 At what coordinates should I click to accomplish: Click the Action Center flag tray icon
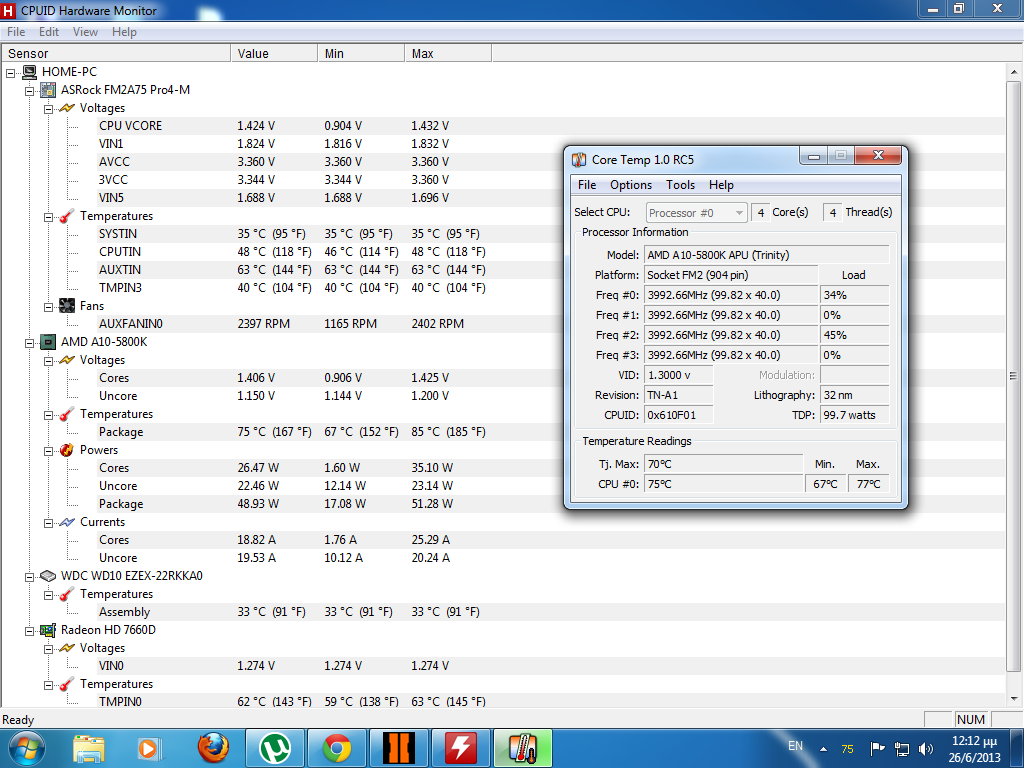click(878, 749)
